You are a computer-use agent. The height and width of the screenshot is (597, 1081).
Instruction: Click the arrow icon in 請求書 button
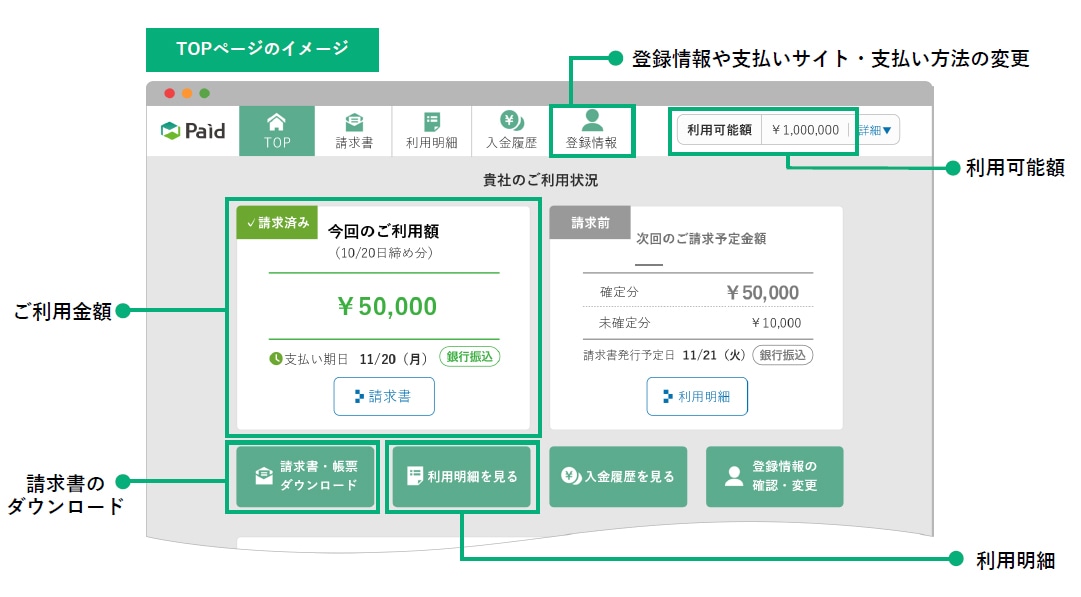click(x=359, y=396)
